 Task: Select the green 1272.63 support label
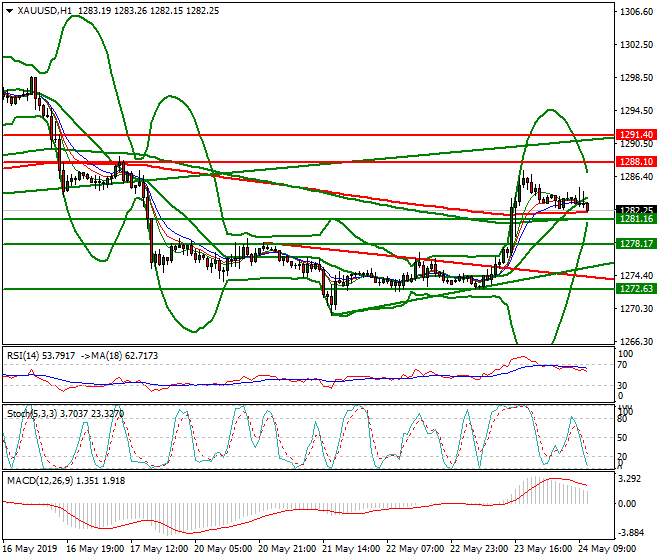pyautogui.click(x=636, y=288)
